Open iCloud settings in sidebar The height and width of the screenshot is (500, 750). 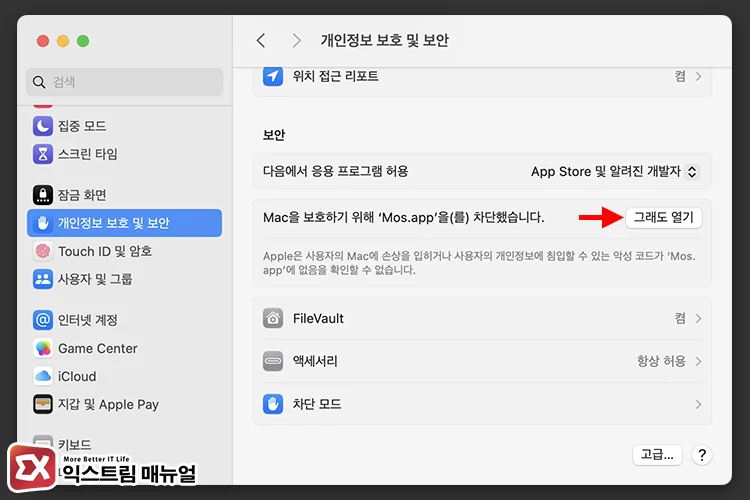[124, 377]
